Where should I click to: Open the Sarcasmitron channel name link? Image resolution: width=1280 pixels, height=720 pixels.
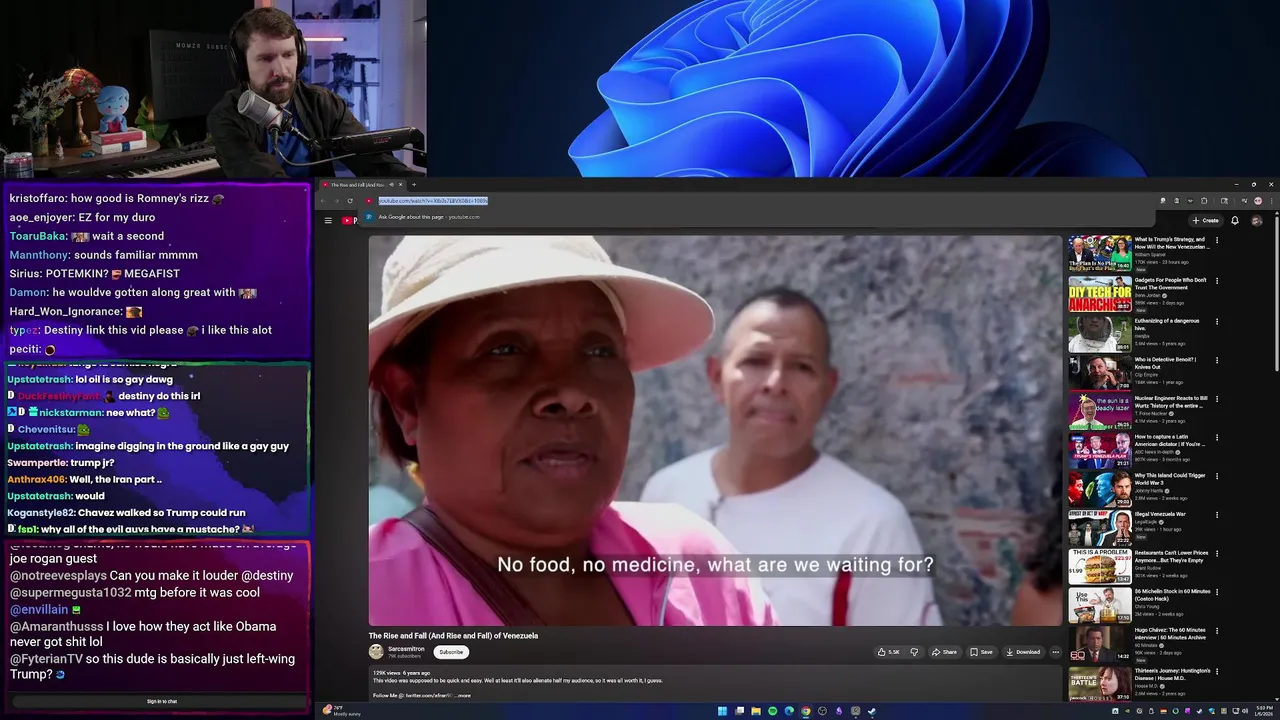(406, 649)
